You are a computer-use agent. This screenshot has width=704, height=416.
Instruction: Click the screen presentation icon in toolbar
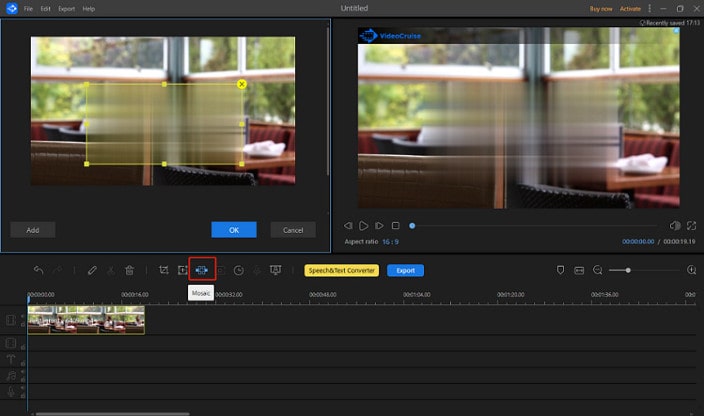click(x=275, y=270)
